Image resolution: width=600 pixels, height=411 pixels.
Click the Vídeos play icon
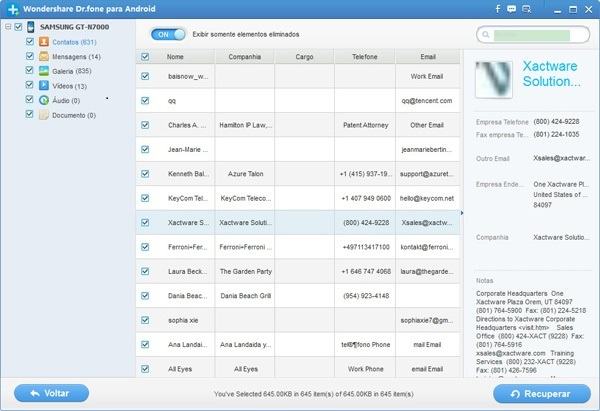point(44,86)
